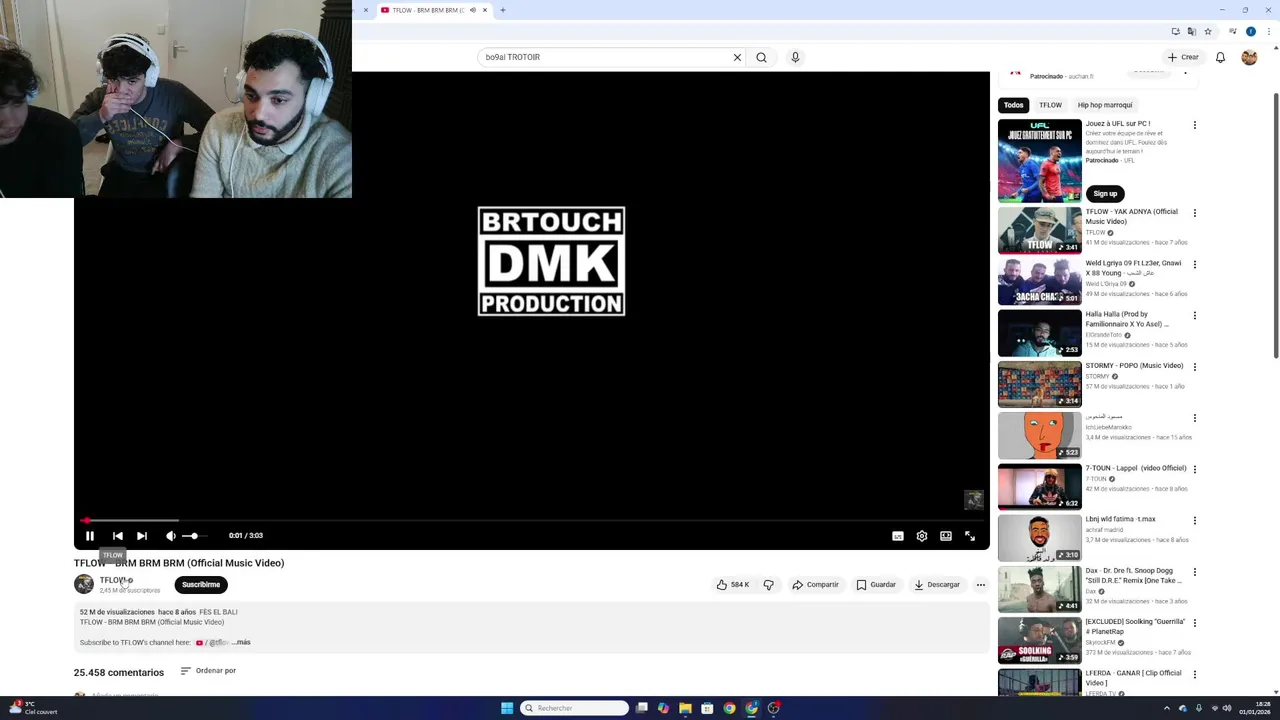Save video with Guardar button

click(876, 585)
